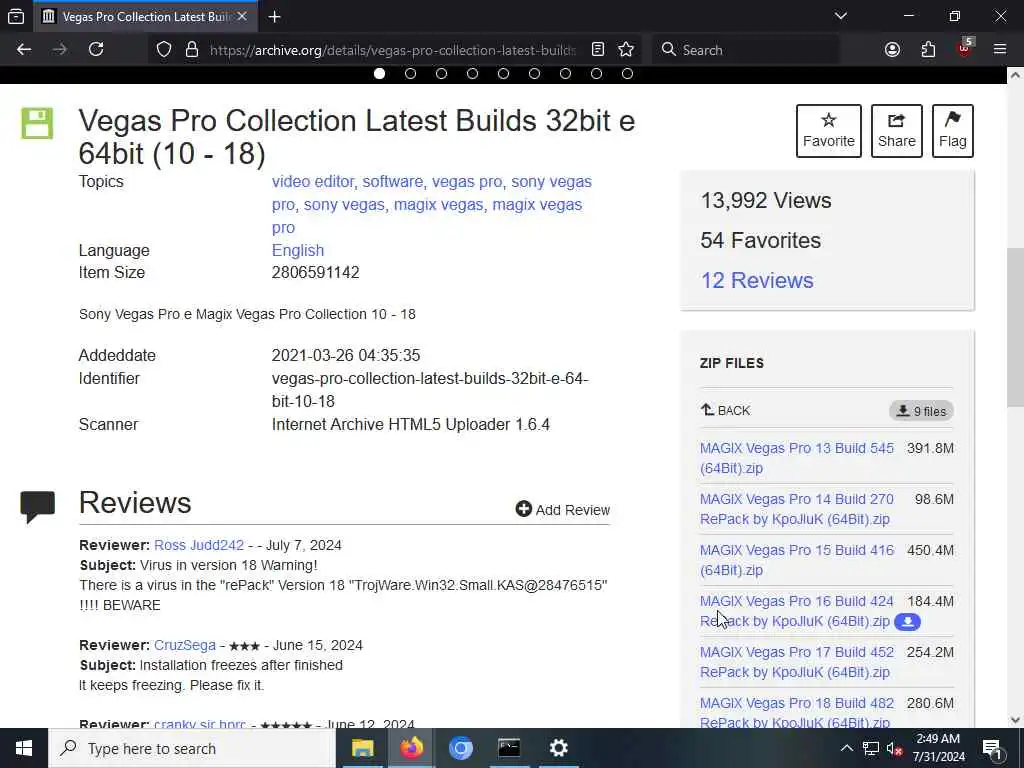Download MAGIX Vegas Pro 13 Build 545 zip

pos(797,458)
